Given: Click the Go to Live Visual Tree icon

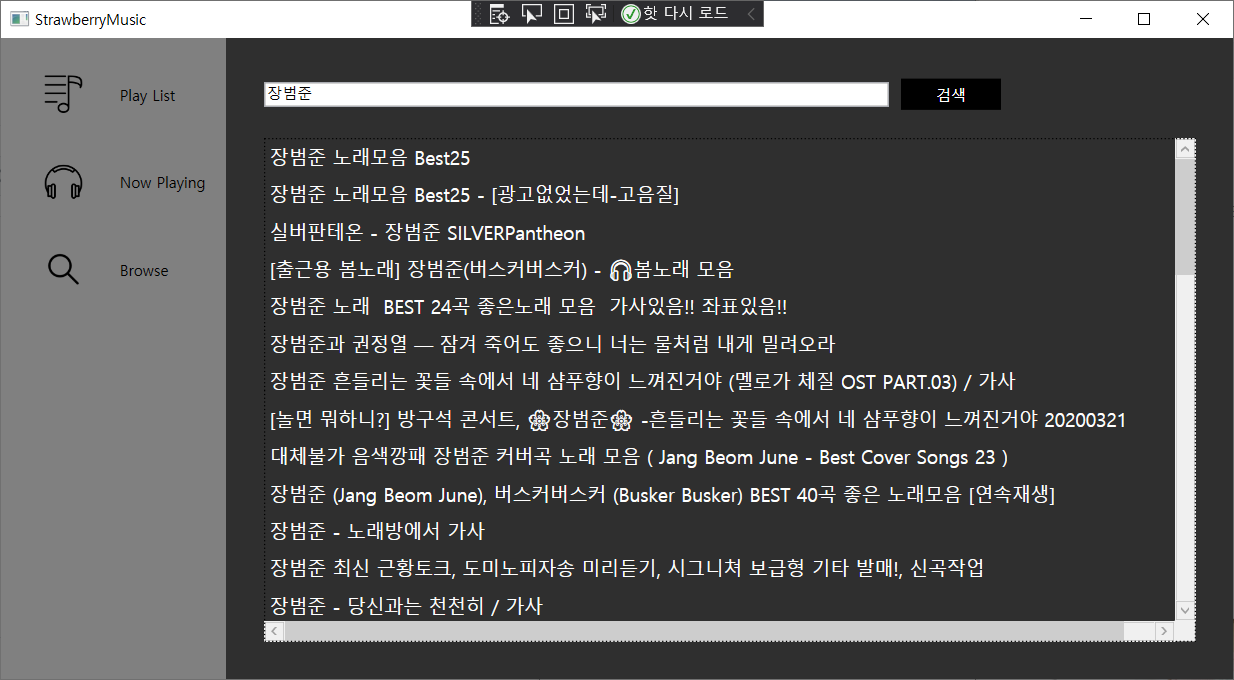Looking at the screenshot, I should (498, 13).
